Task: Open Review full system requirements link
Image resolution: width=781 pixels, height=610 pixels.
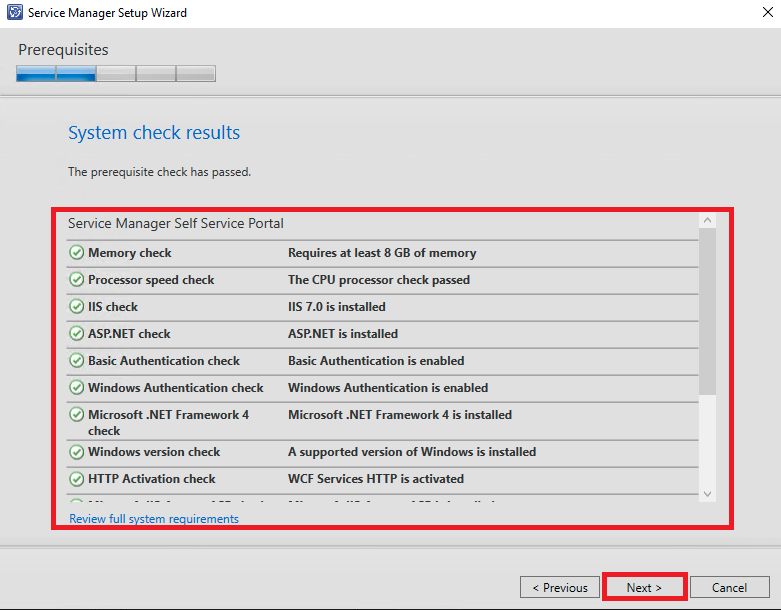Action: coord(154,519)
